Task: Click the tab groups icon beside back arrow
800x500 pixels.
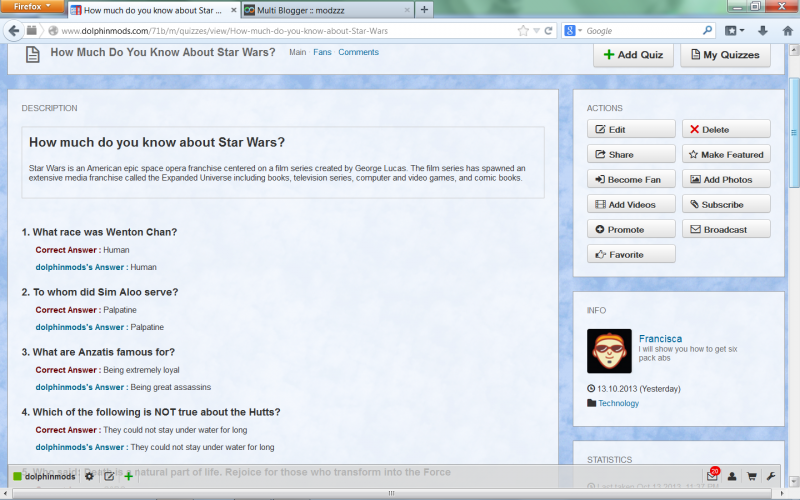Action: coord(32,31)
